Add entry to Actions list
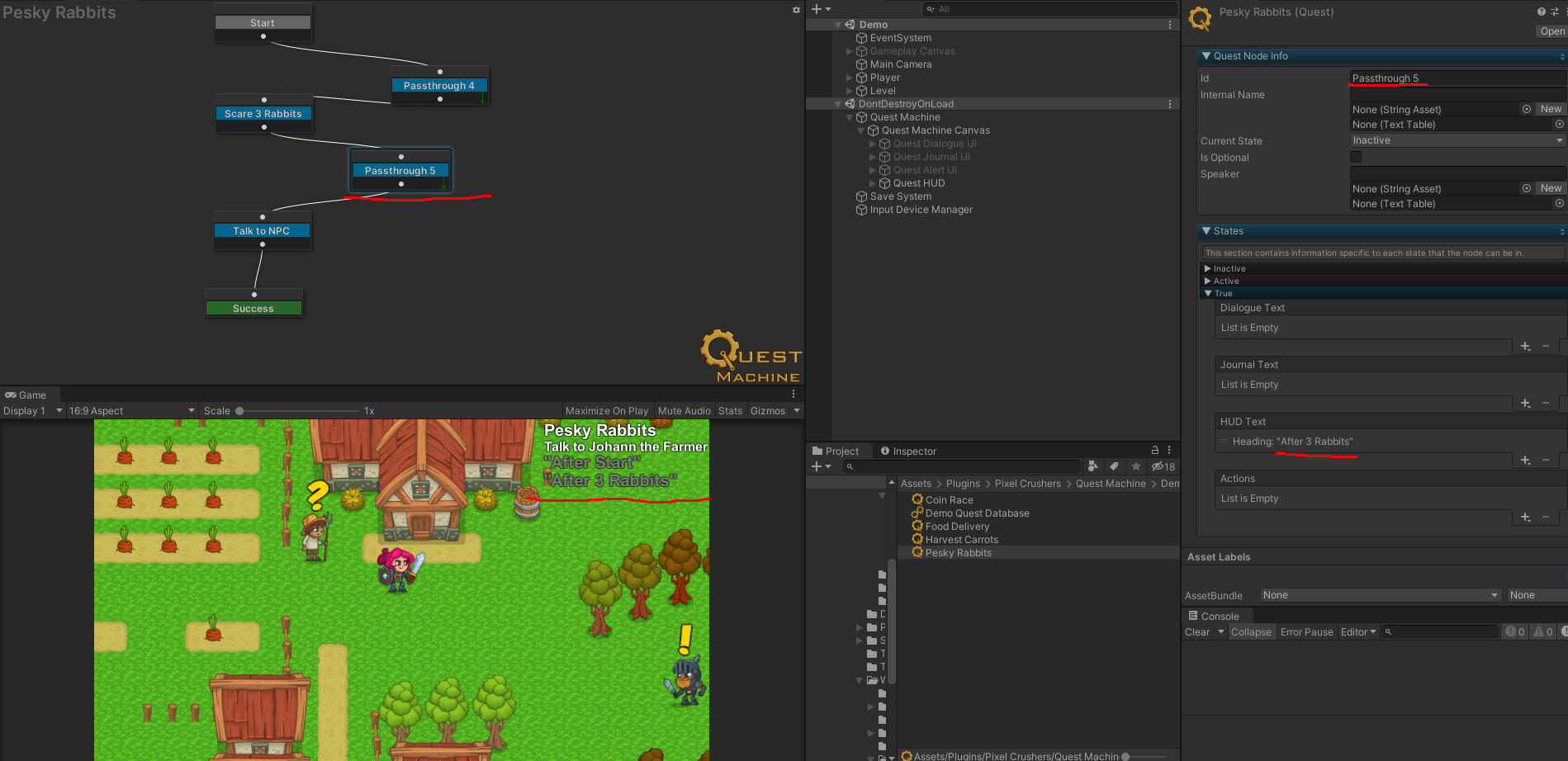The width and height of the screenshot is (1568, 761). click(1525, 518)
